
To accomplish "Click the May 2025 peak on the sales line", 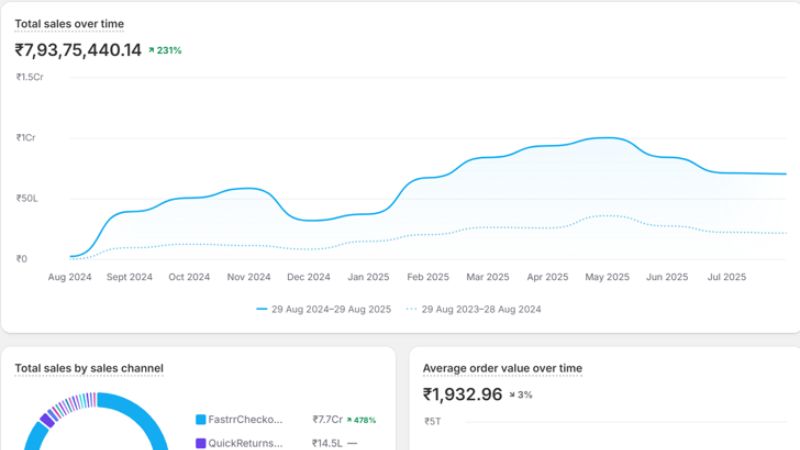I will [605, 138].
